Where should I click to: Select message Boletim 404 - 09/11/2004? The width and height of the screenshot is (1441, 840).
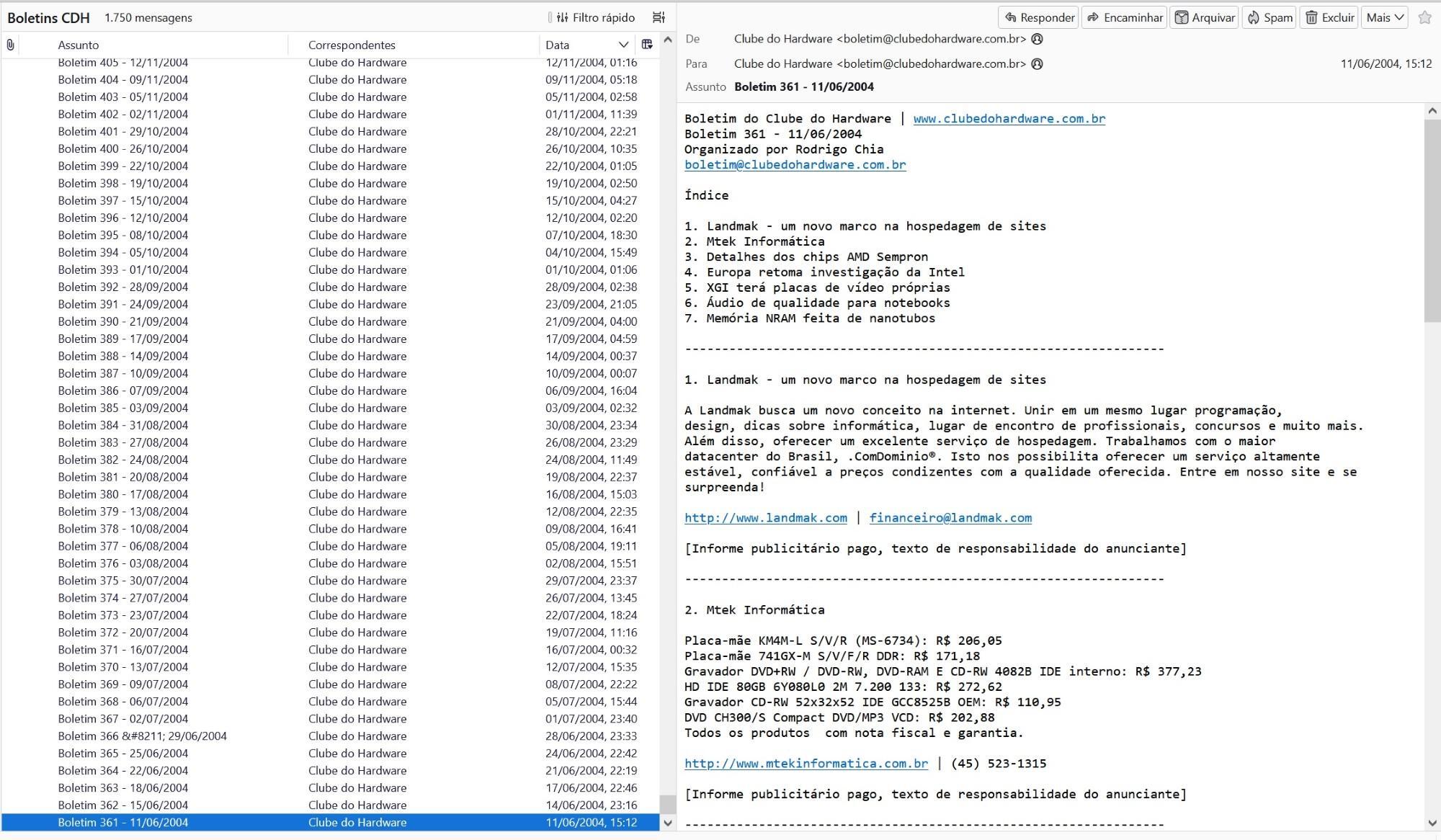point(330,80)
